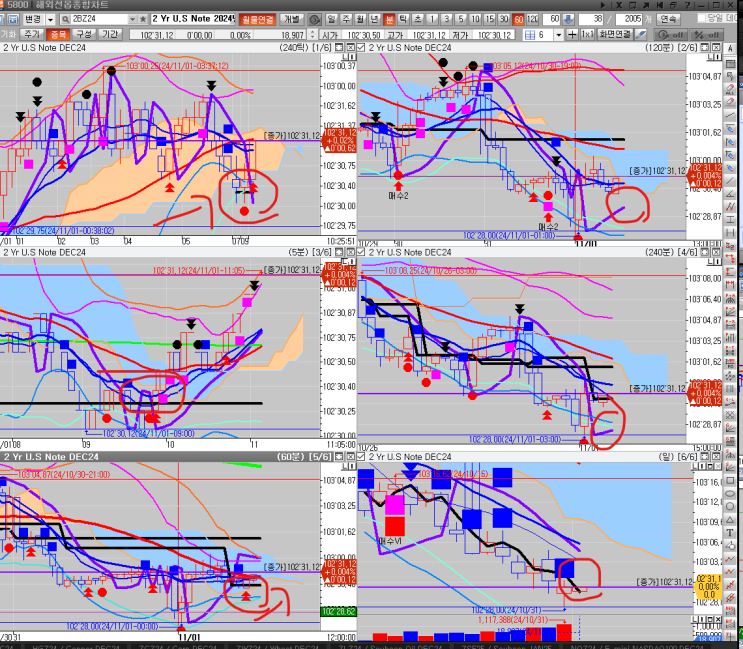Select the triangle shape tool in sidebar
The height and width of the screenshot is (649, 743).
point(730,520)
